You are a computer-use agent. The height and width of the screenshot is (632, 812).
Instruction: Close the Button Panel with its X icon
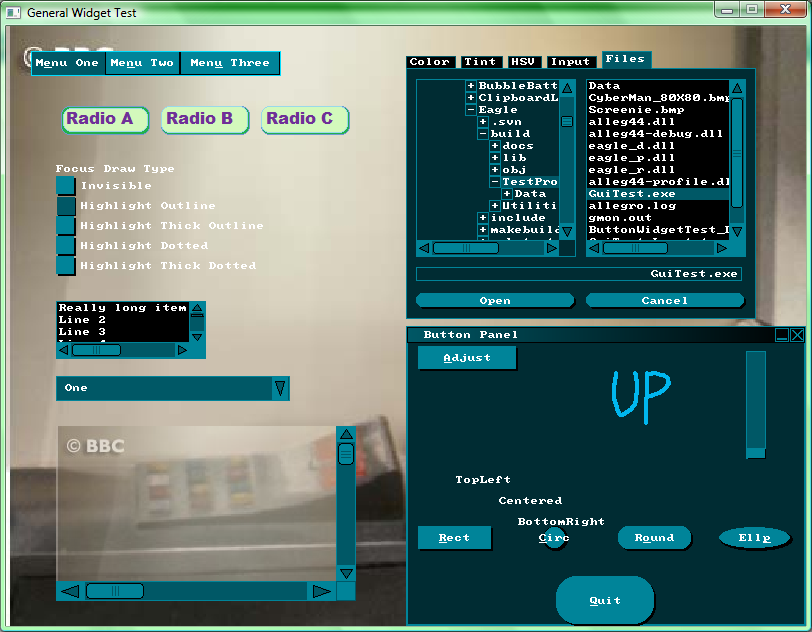(x=797, y=335)
